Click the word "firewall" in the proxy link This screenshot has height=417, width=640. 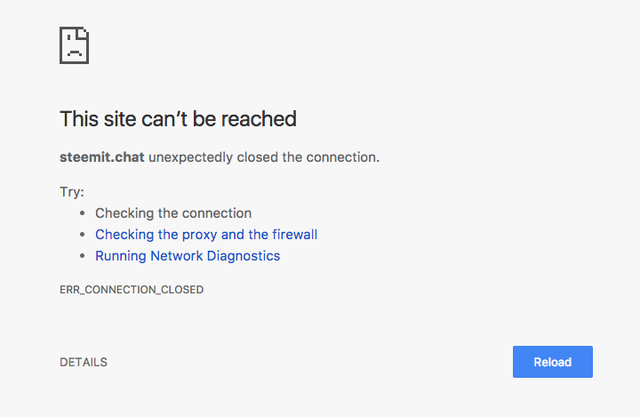tap(295, 234)
